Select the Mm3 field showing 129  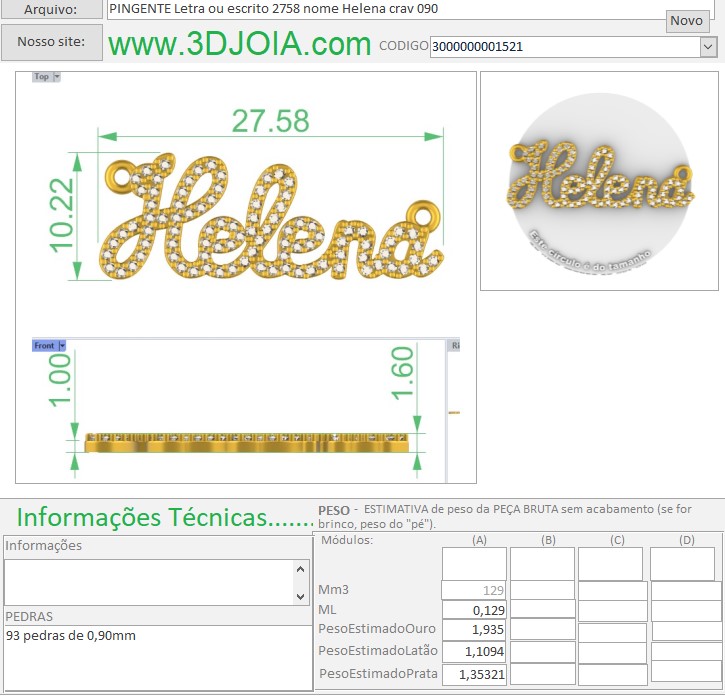(x=474, y=590)
